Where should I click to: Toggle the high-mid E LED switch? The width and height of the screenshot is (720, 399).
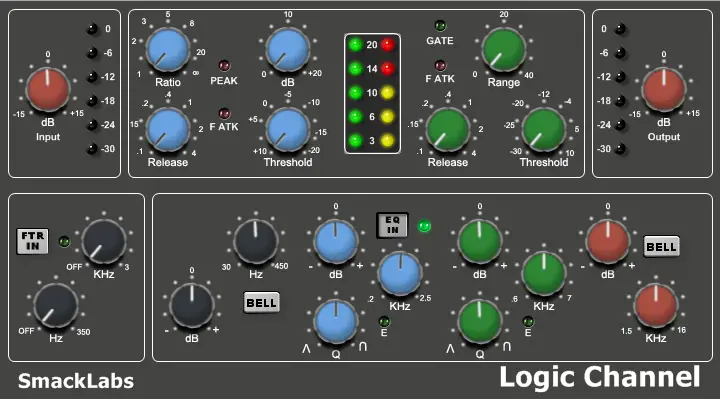528,321
